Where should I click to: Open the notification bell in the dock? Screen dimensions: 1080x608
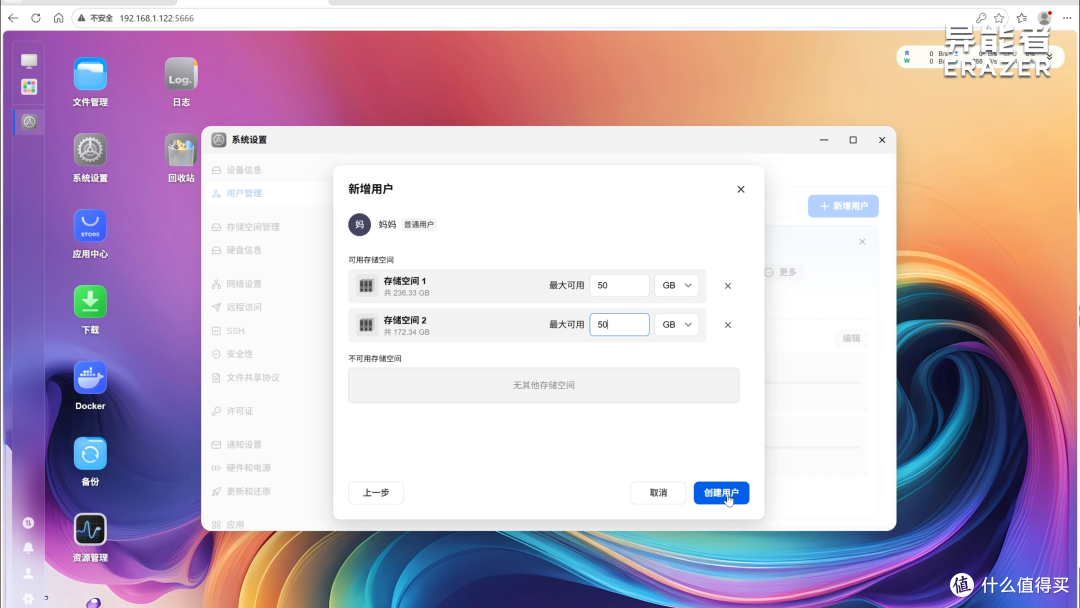28,548
